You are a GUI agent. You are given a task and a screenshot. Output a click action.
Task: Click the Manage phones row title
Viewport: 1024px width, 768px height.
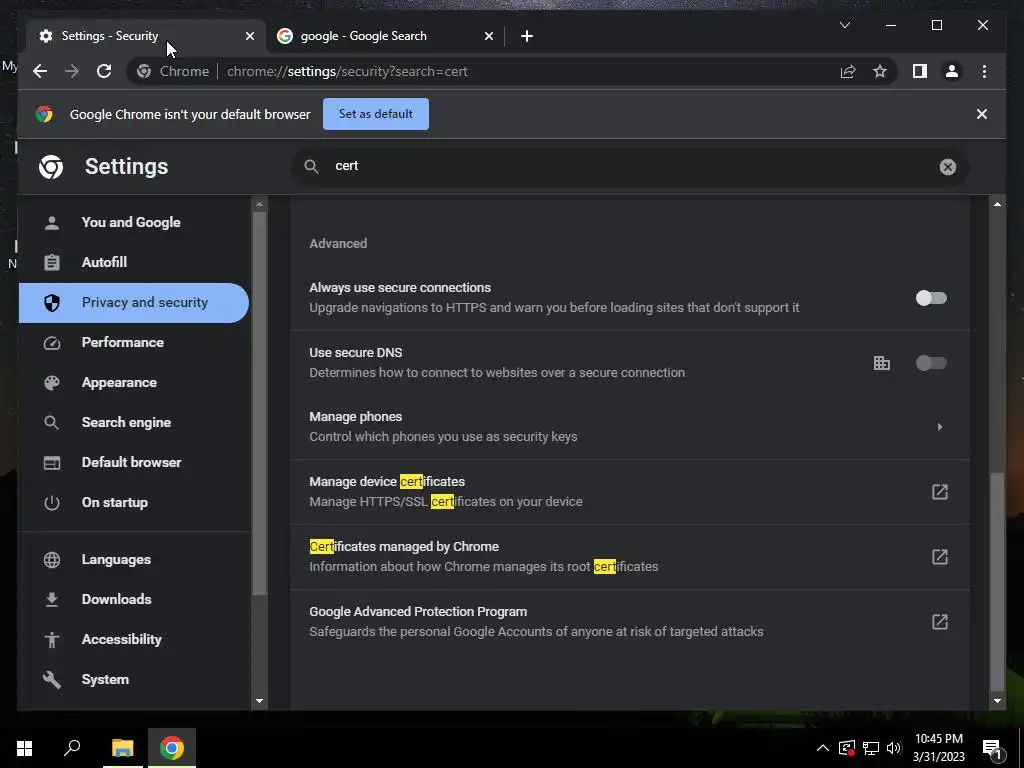click(x=355, y=417)
